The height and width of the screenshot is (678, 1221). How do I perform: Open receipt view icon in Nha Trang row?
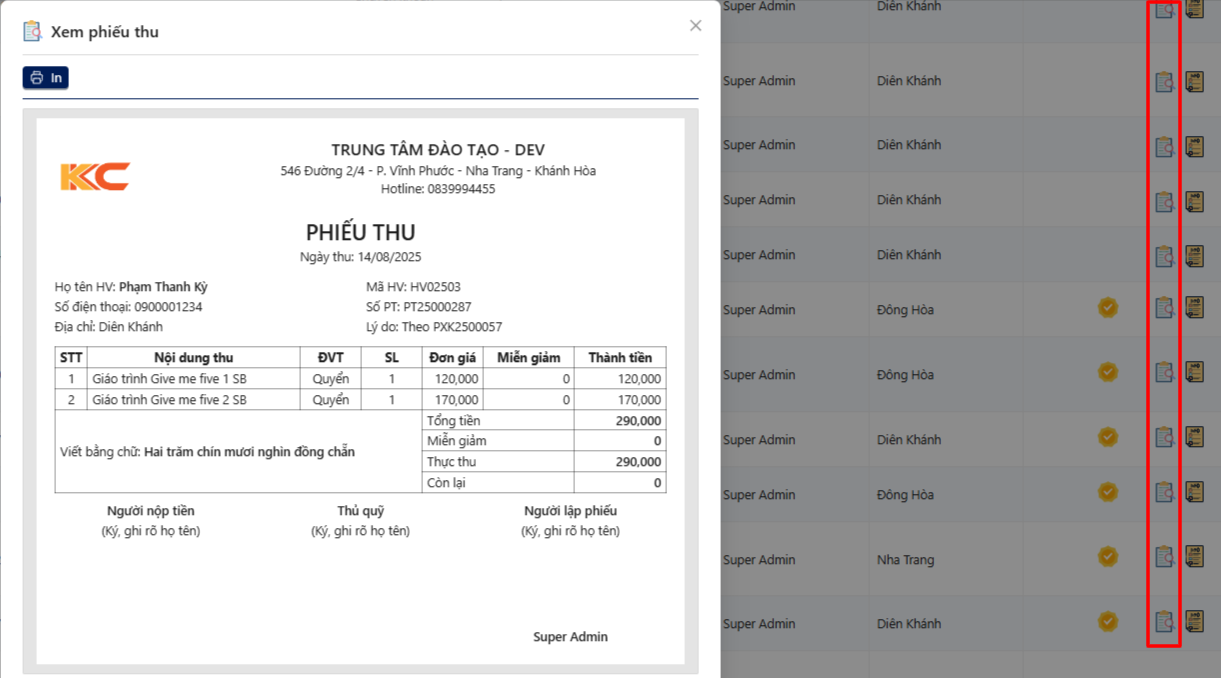tap(1164, 557)
